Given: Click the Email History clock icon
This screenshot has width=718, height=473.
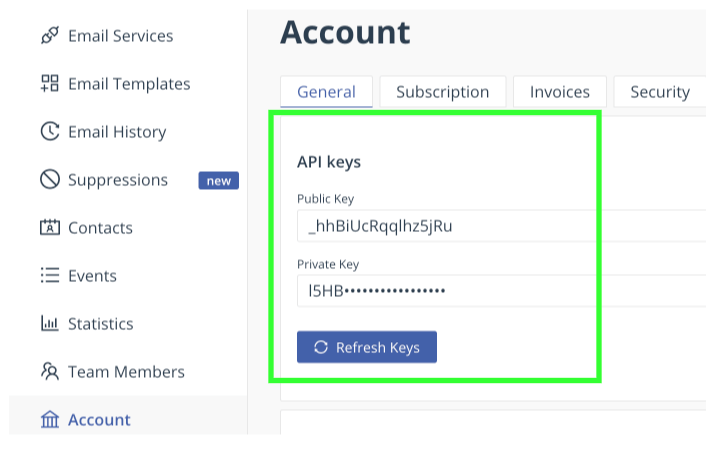Looking at the screenshot, I should (50, 131).
